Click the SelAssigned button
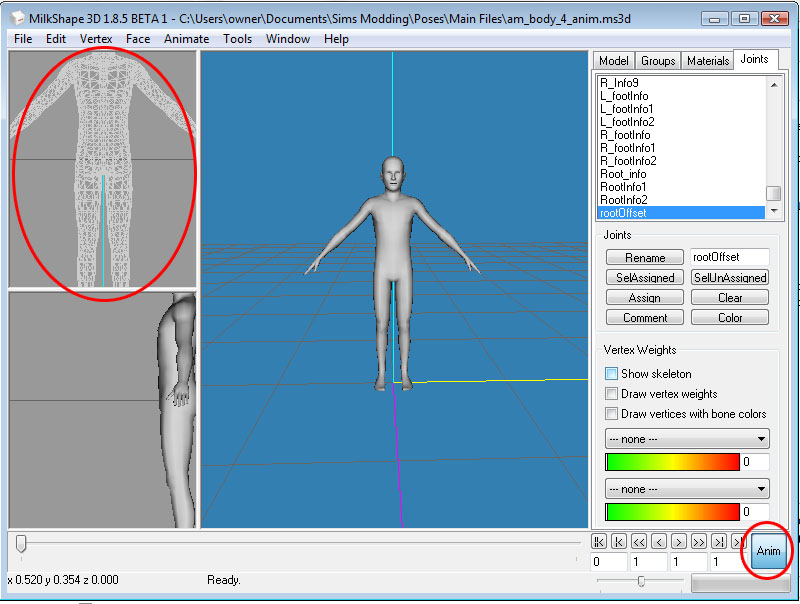Viewport: 800px width, 604px height. coord(644,278)
